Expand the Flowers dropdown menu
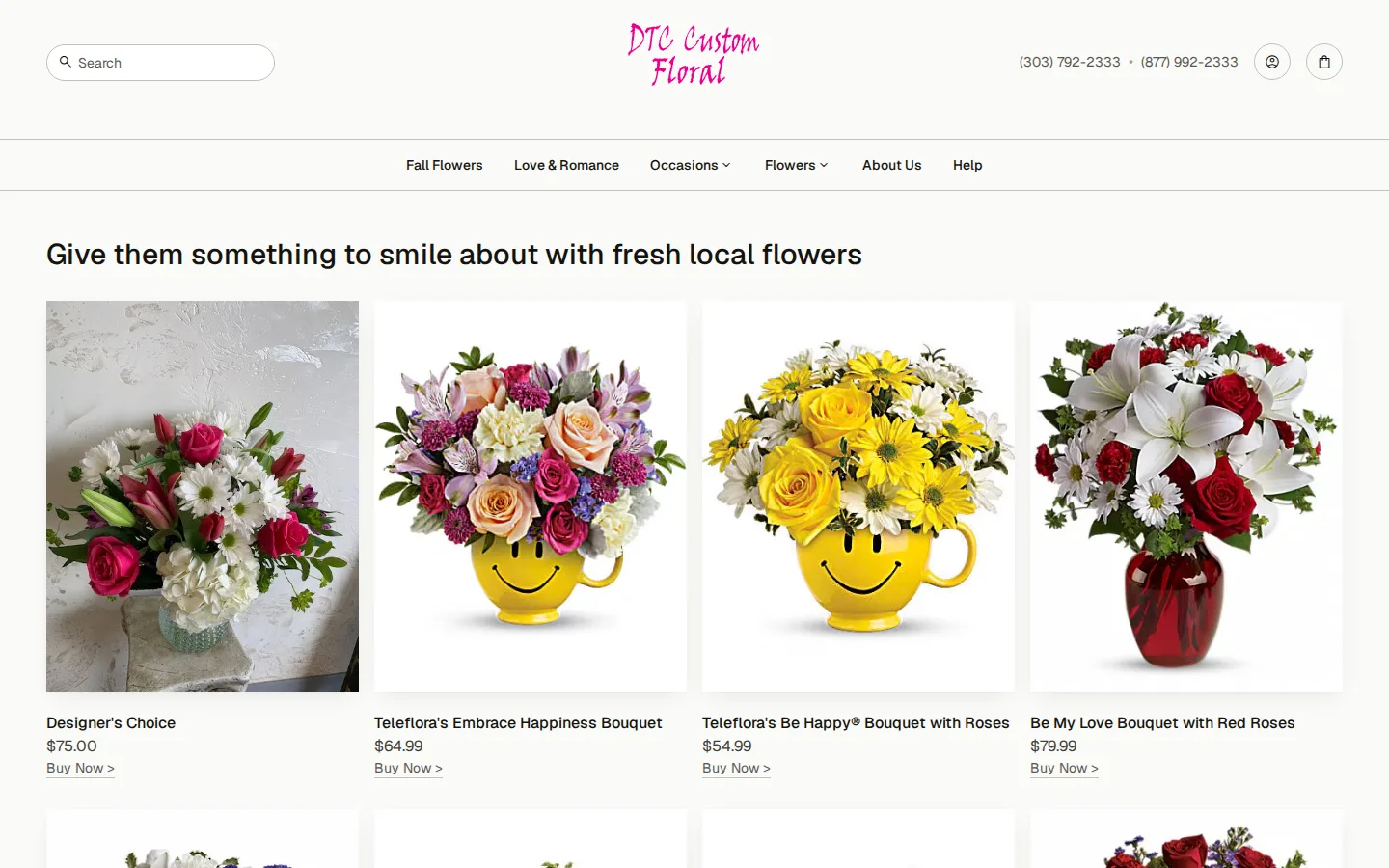This screenshot has width=1389, height=868. [x=797, y=165]
